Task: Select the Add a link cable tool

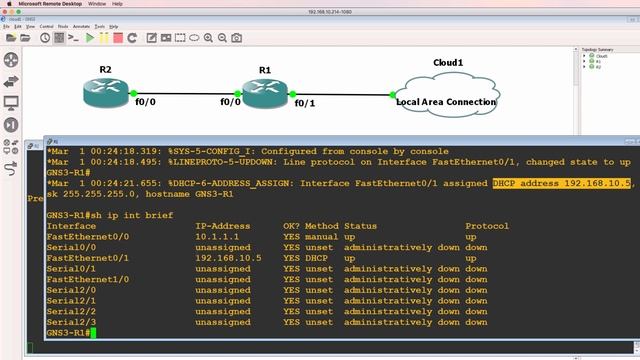Action: click(x=11, y=168)
